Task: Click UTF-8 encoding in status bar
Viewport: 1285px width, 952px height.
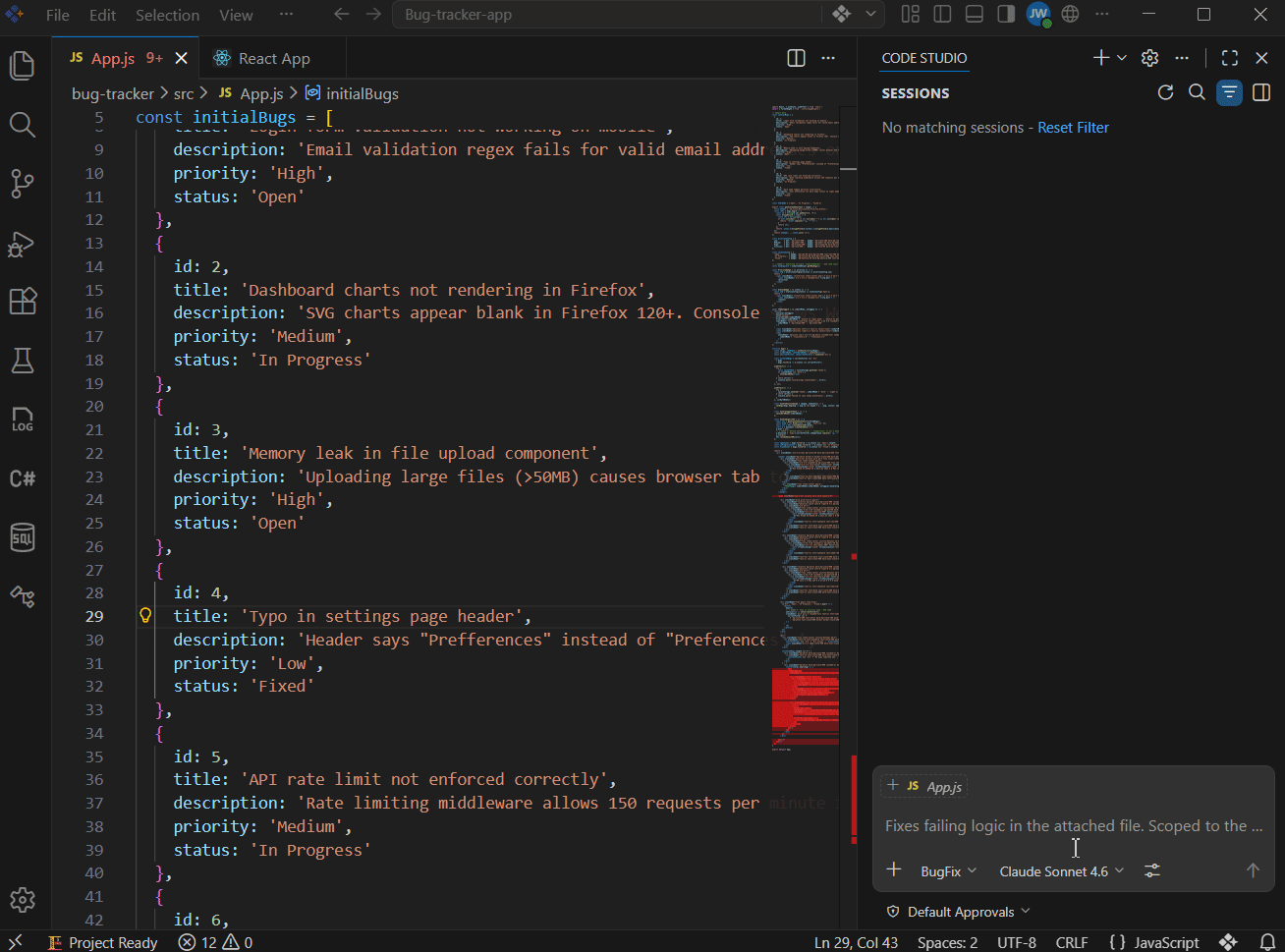Action: pos(1017,942)
